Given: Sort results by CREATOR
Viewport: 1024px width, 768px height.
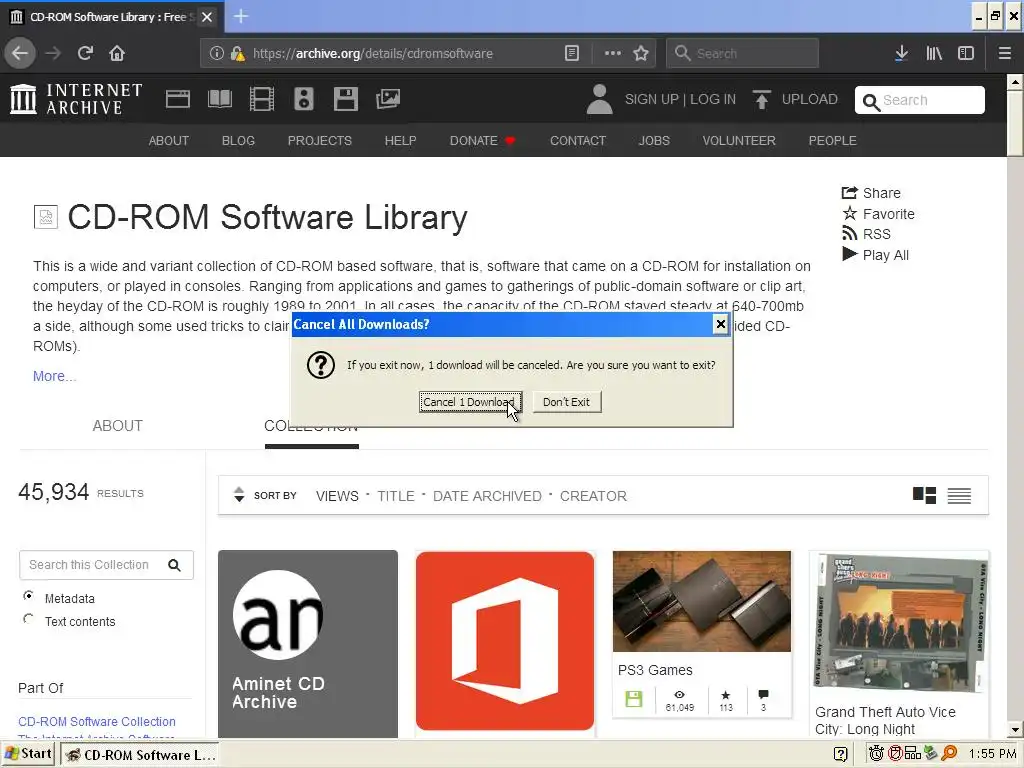Looking at the screenshot, I should tap(593, 496).
